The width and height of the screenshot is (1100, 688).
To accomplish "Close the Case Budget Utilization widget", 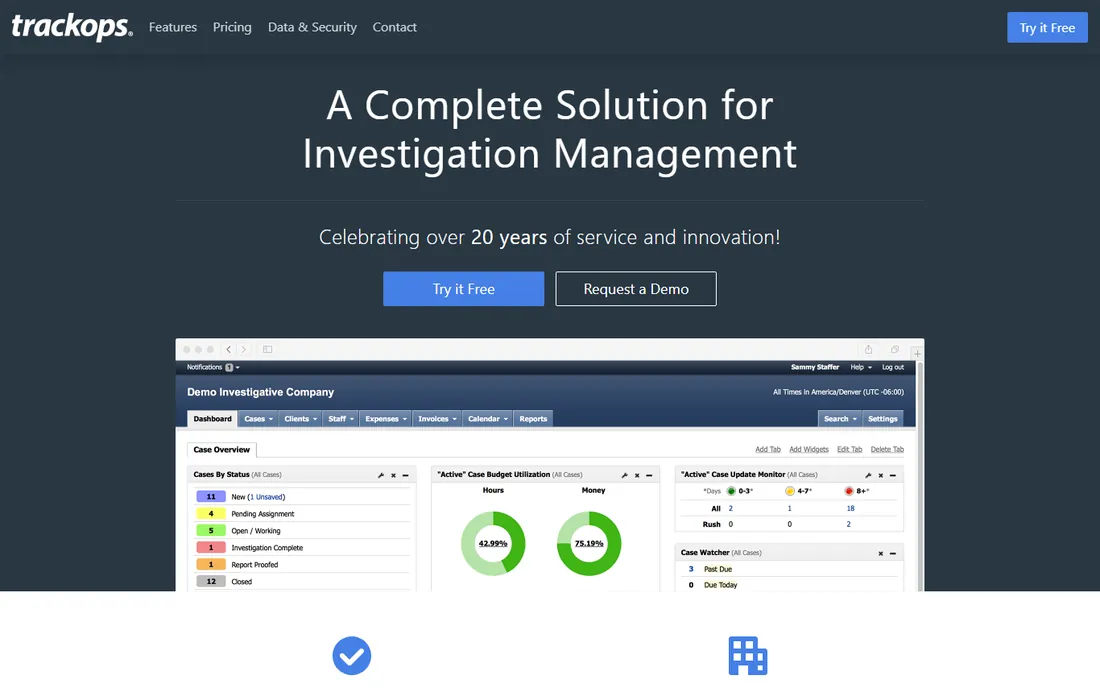I will coord(637,475).
